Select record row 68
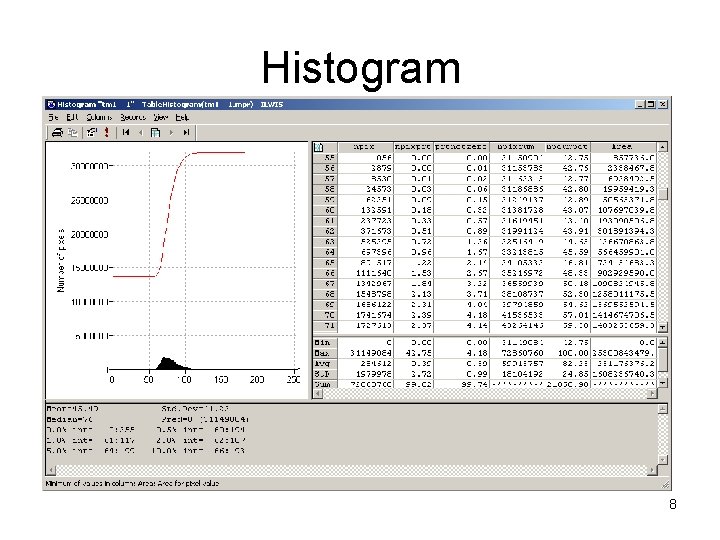This screenshot has width=720, height=540. click(325, 294)
